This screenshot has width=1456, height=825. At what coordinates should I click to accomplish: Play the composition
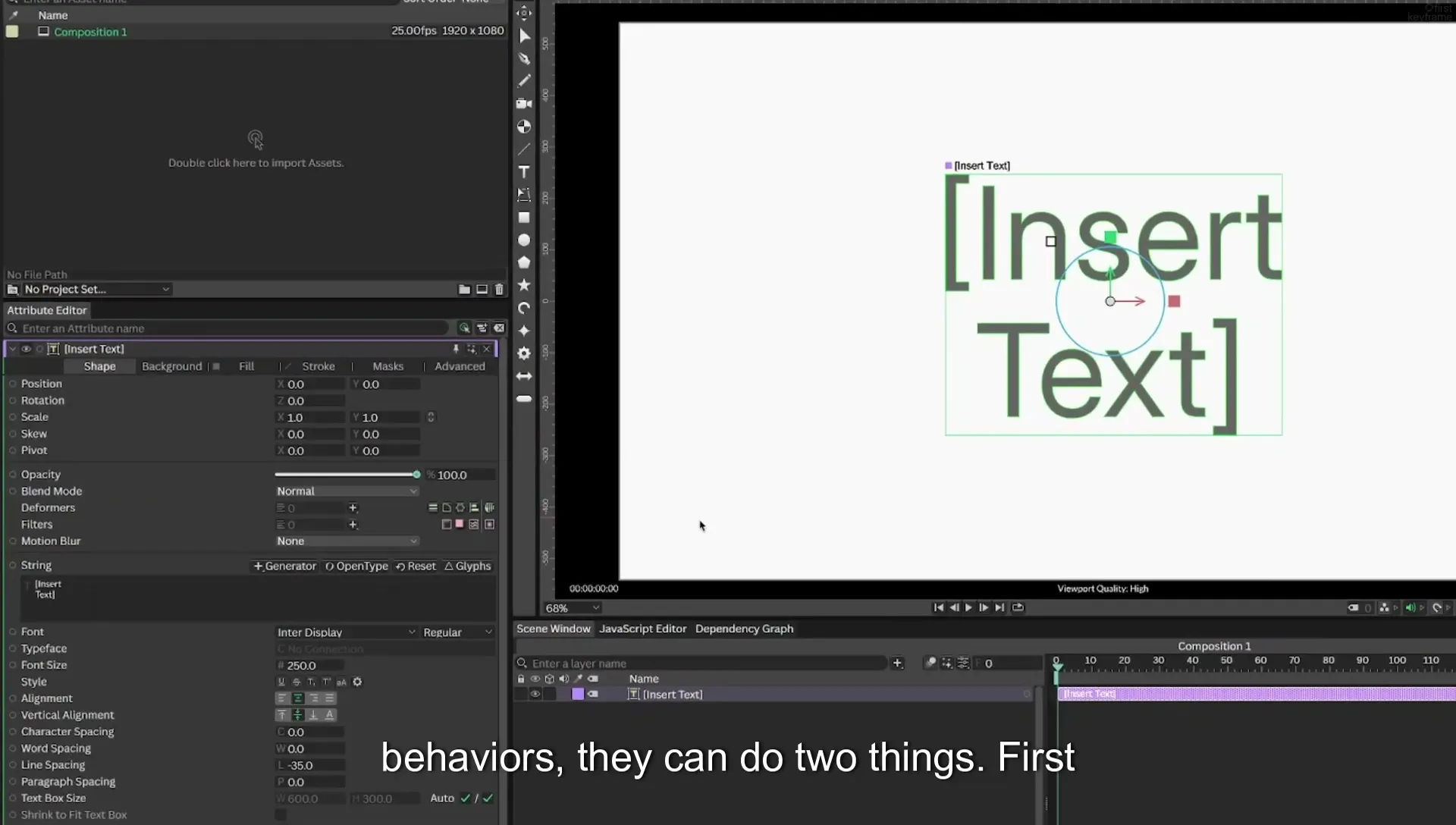[968, 607]
